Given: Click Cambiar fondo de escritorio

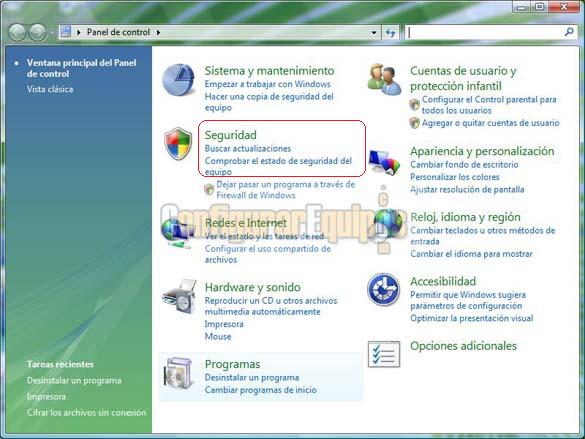Looking at the screenshot, I should point(464,165).
